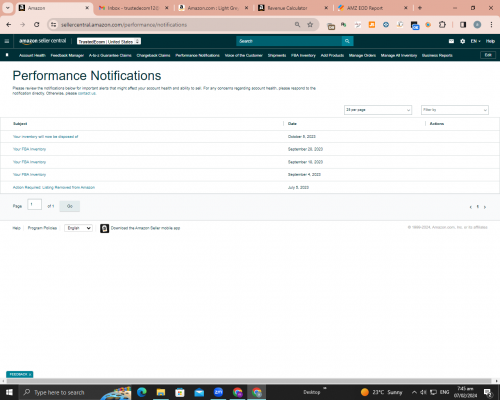Bookmark this page with the star icon
The image size is (500, 400).
pos(310,25)
